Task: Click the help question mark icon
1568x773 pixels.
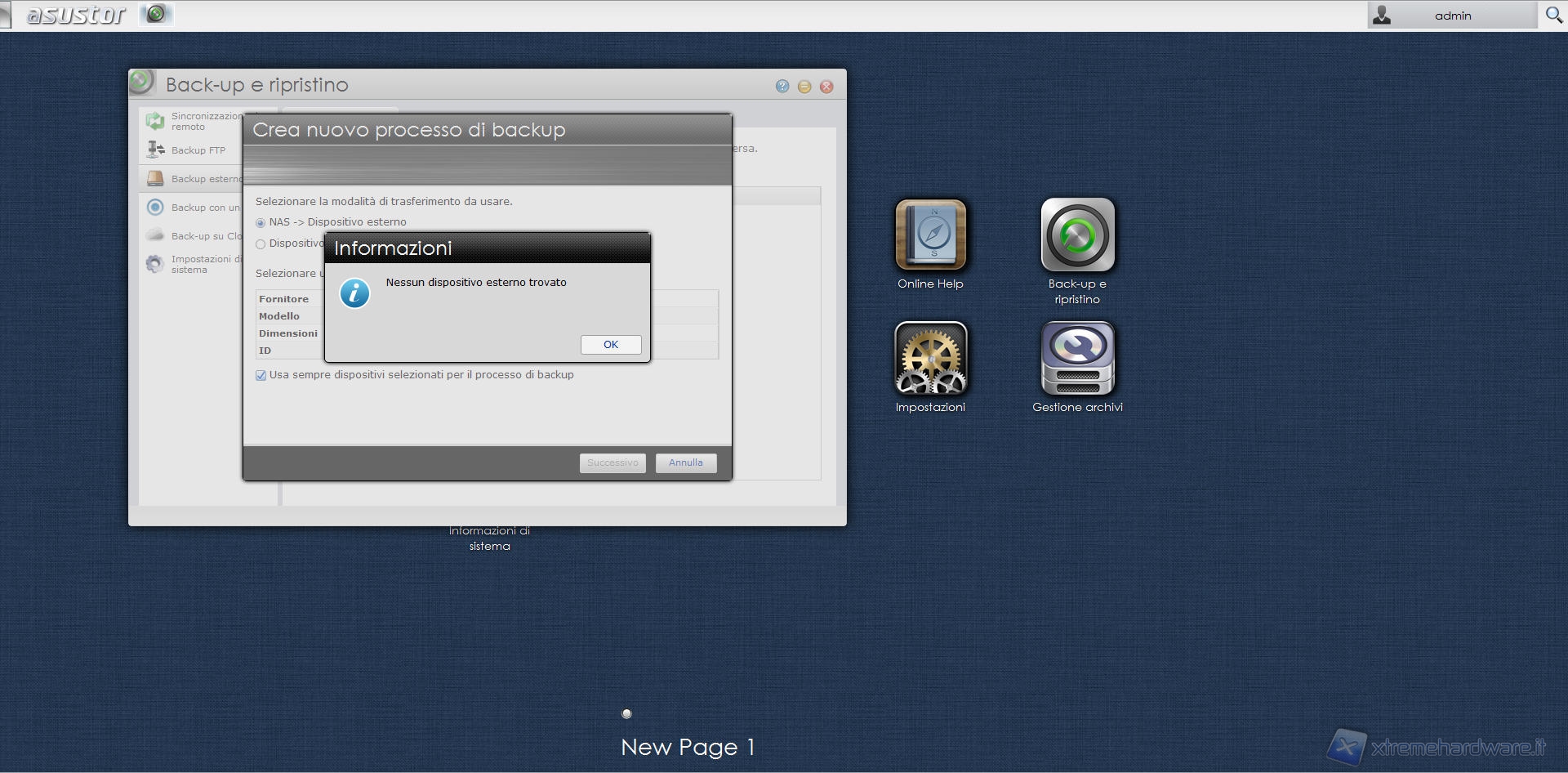Action: click(x=782, y=87)
